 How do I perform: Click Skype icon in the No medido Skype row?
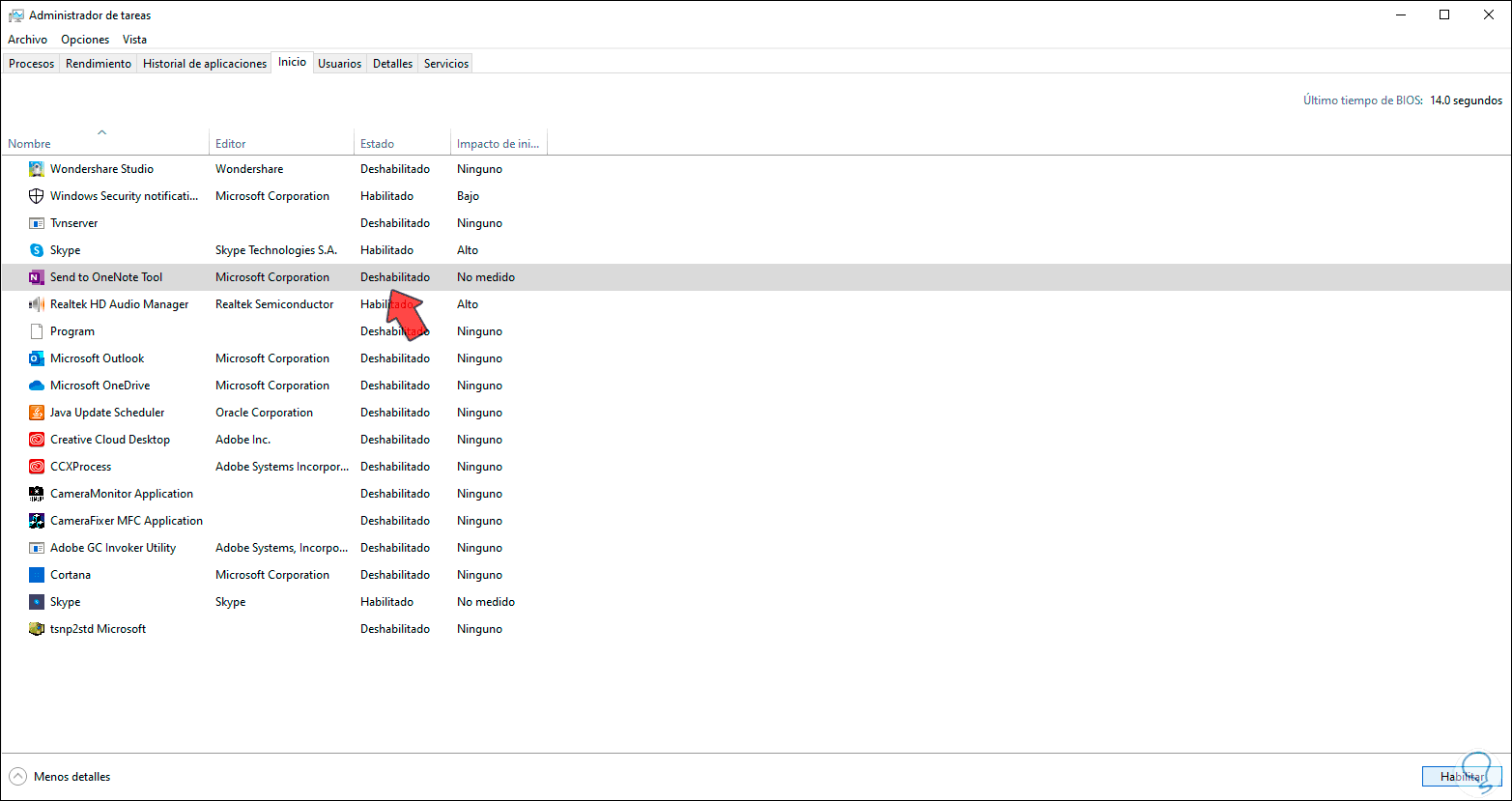pos(37,602)
